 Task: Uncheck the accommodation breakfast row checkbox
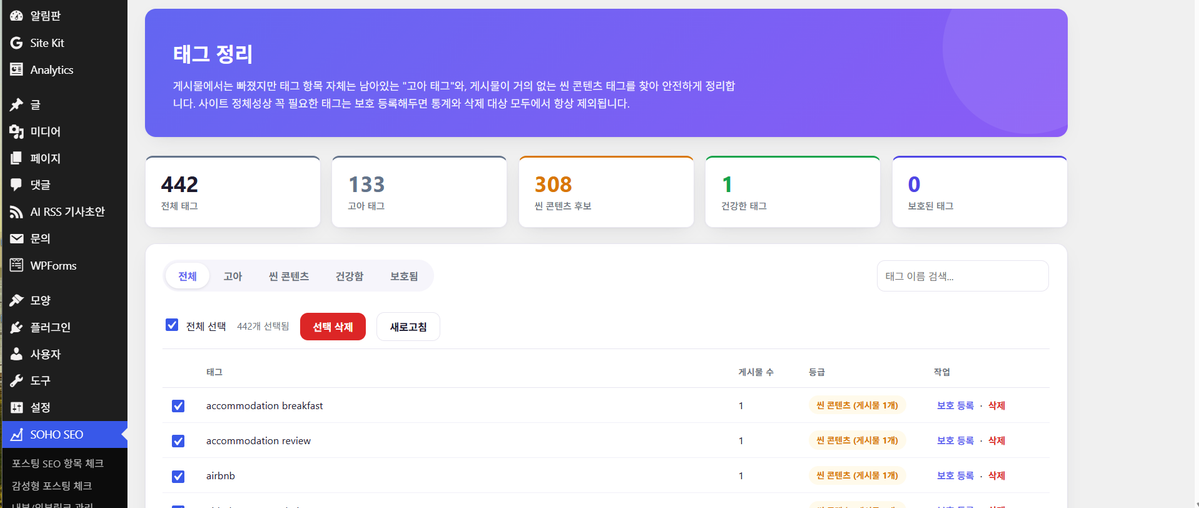pos(178,405)
